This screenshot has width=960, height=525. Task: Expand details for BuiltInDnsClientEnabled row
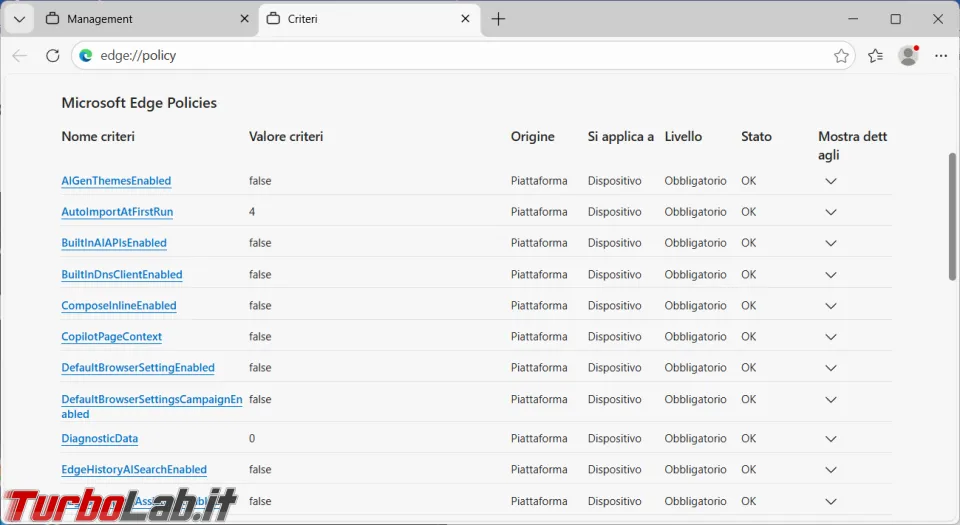pyautogui.click(x=831, y=275)
